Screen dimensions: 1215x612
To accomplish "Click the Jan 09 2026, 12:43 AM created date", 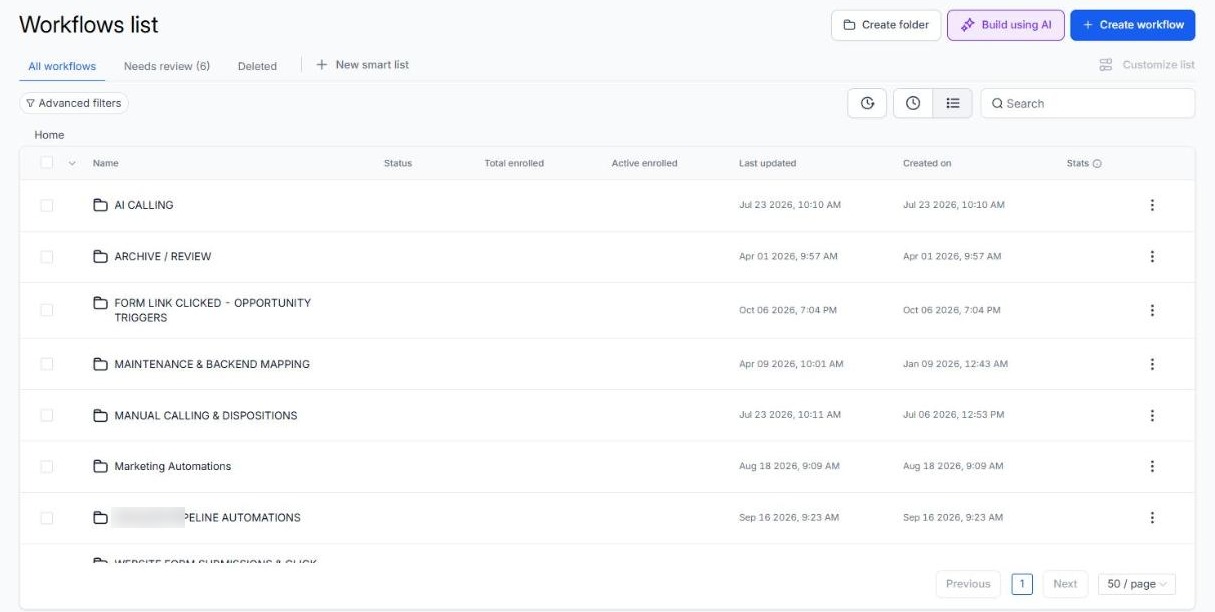I will 955,364.
